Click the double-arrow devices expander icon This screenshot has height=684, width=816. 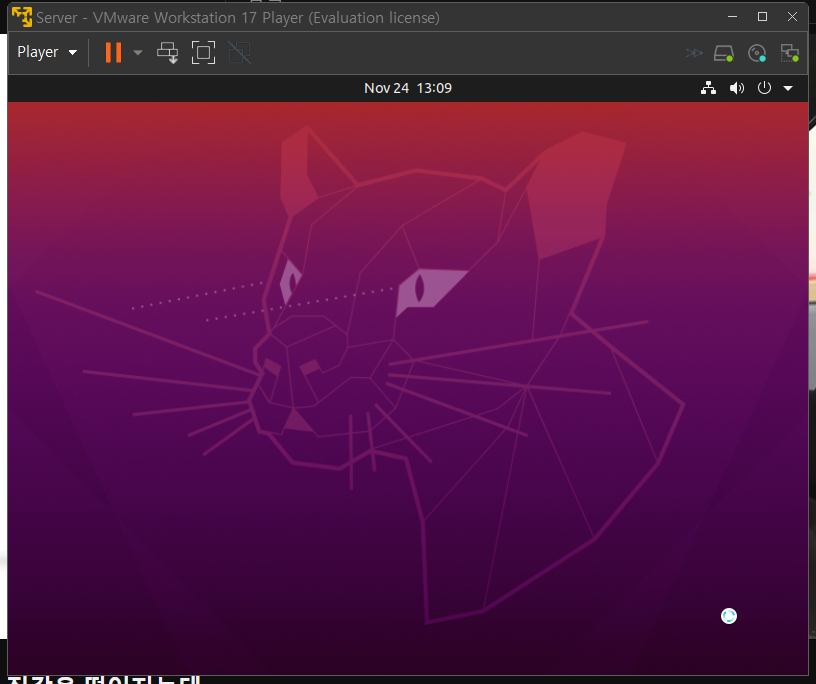[694, 53]
